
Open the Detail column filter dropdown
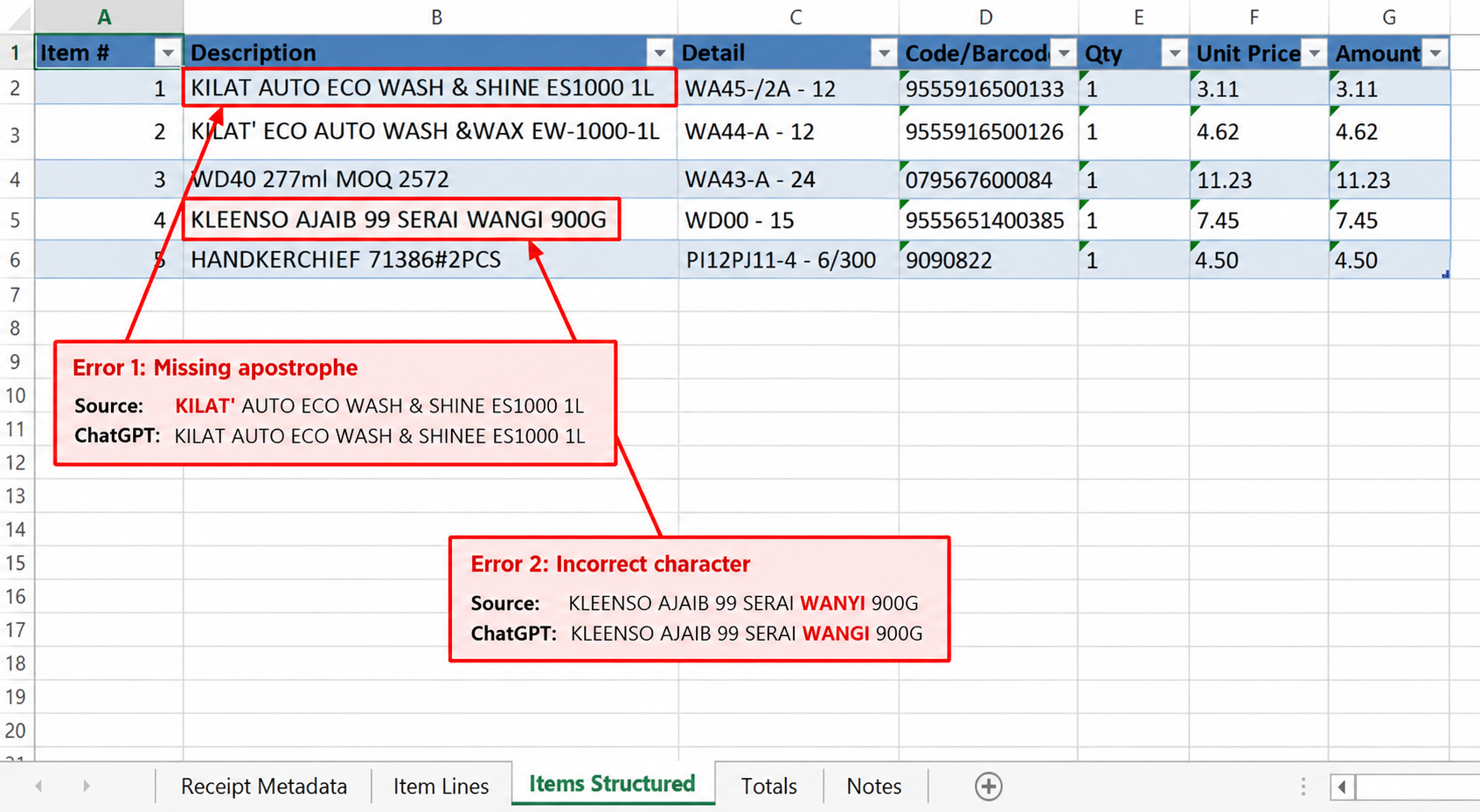click(x=884, y=53)
